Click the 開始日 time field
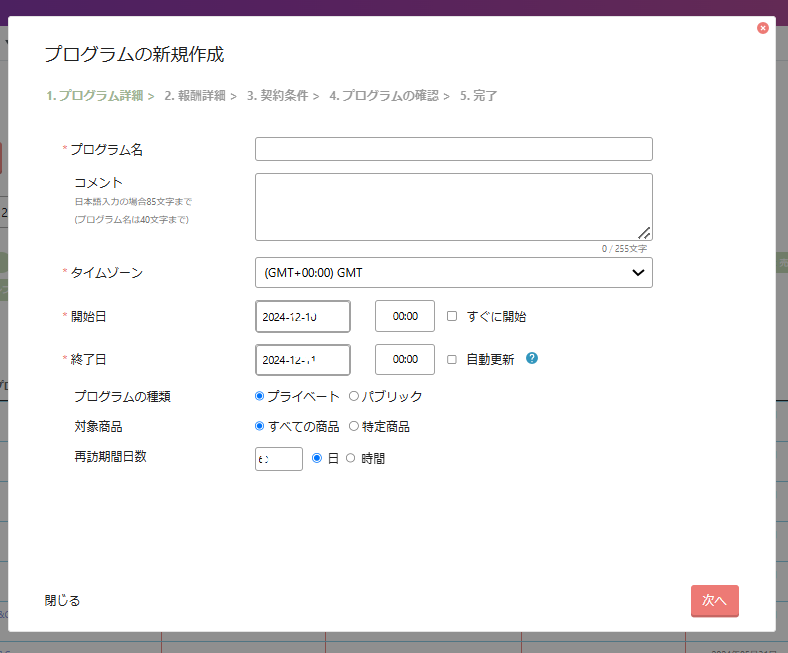The image size is (788, 653). pyautogui.click(x=404, y=316)
